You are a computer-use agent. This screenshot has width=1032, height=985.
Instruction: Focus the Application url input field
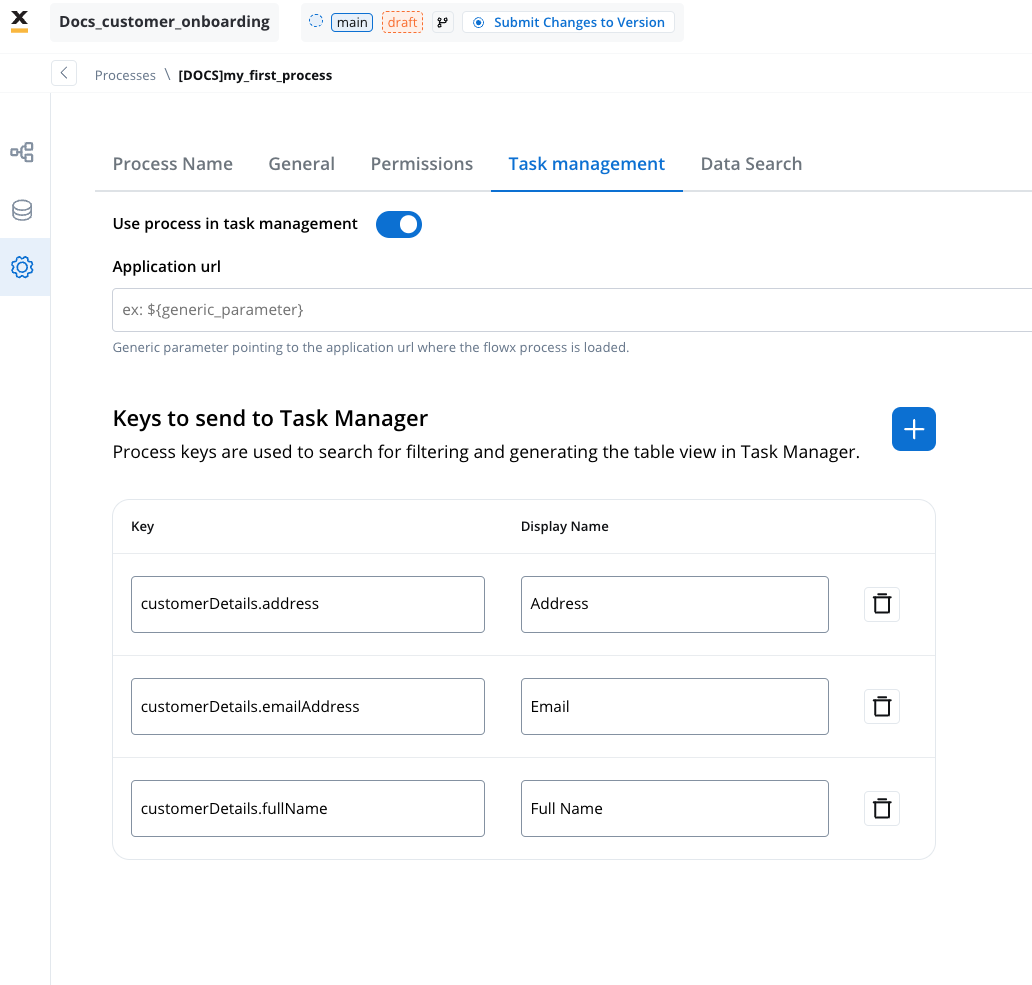click(572, 310)
